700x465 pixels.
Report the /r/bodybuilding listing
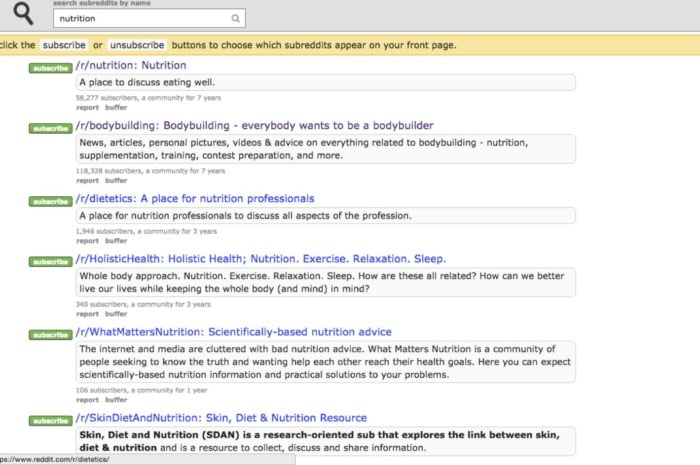point(87,181)
